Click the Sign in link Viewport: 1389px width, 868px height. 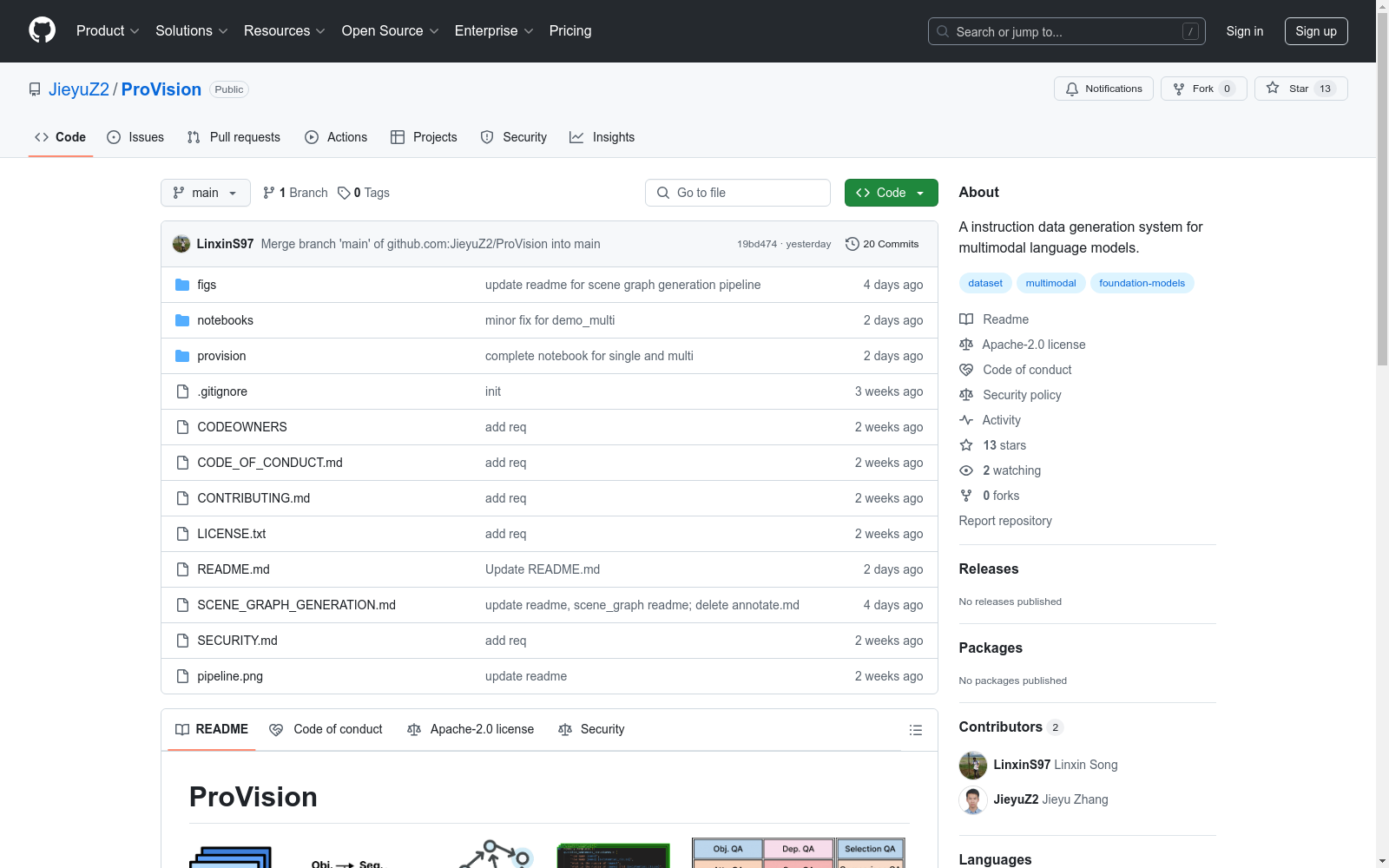1245,31
